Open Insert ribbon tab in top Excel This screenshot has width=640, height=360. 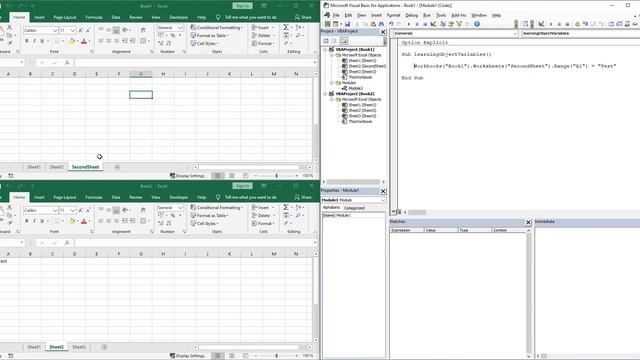[x=39, y=17]
